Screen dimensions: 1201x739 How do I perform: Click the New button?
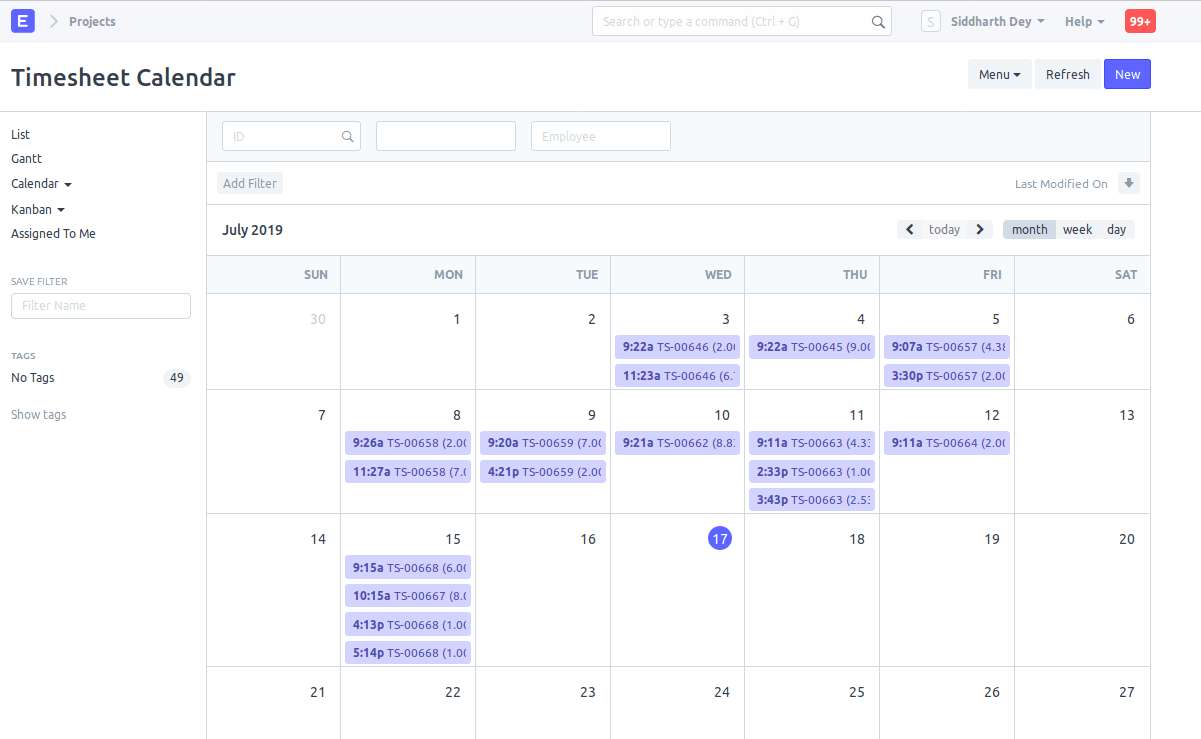pos(1127,75)
